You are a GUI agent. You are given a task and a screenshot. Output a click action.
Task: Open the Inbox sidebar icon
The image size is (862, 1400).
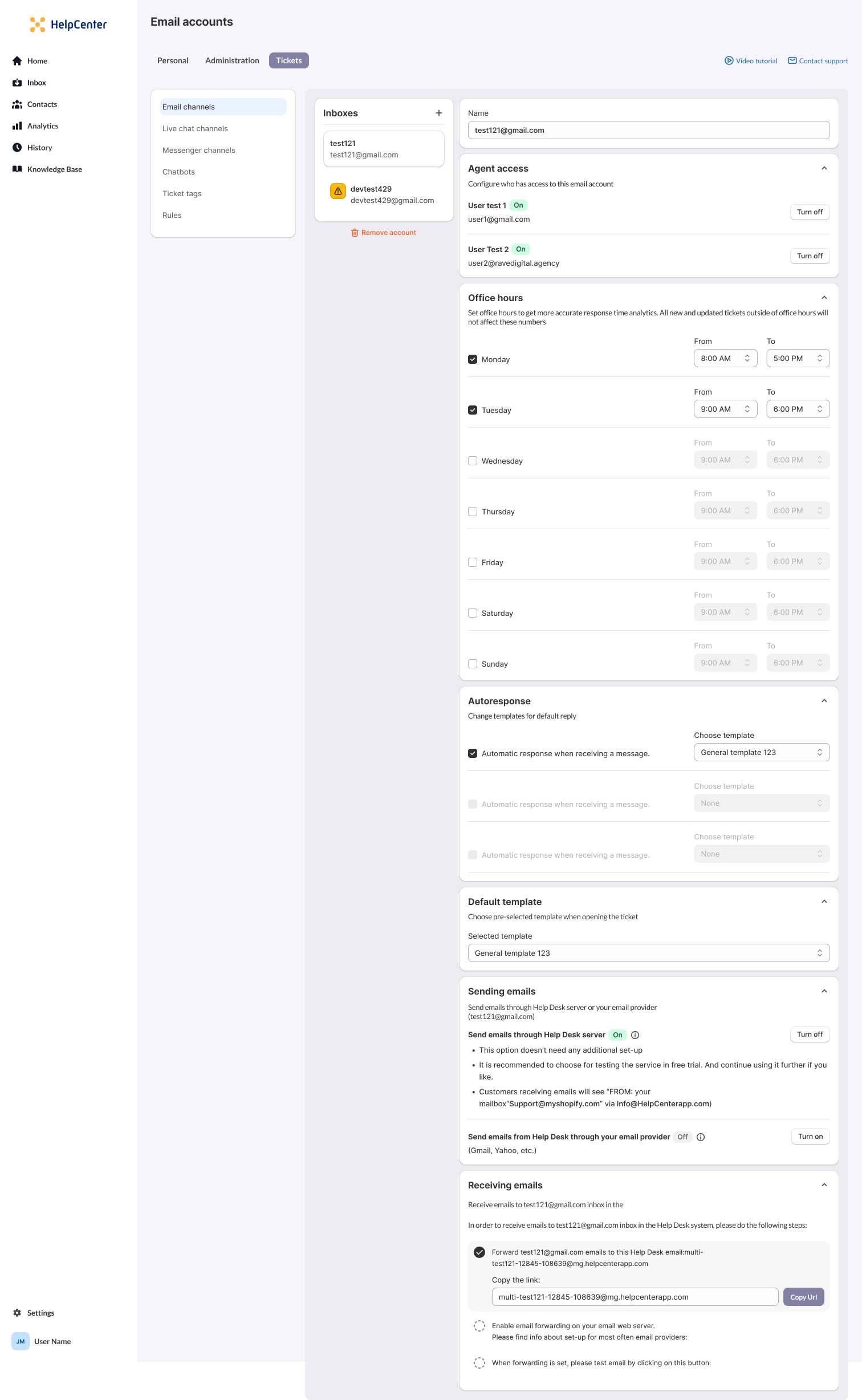pos(17,83)
